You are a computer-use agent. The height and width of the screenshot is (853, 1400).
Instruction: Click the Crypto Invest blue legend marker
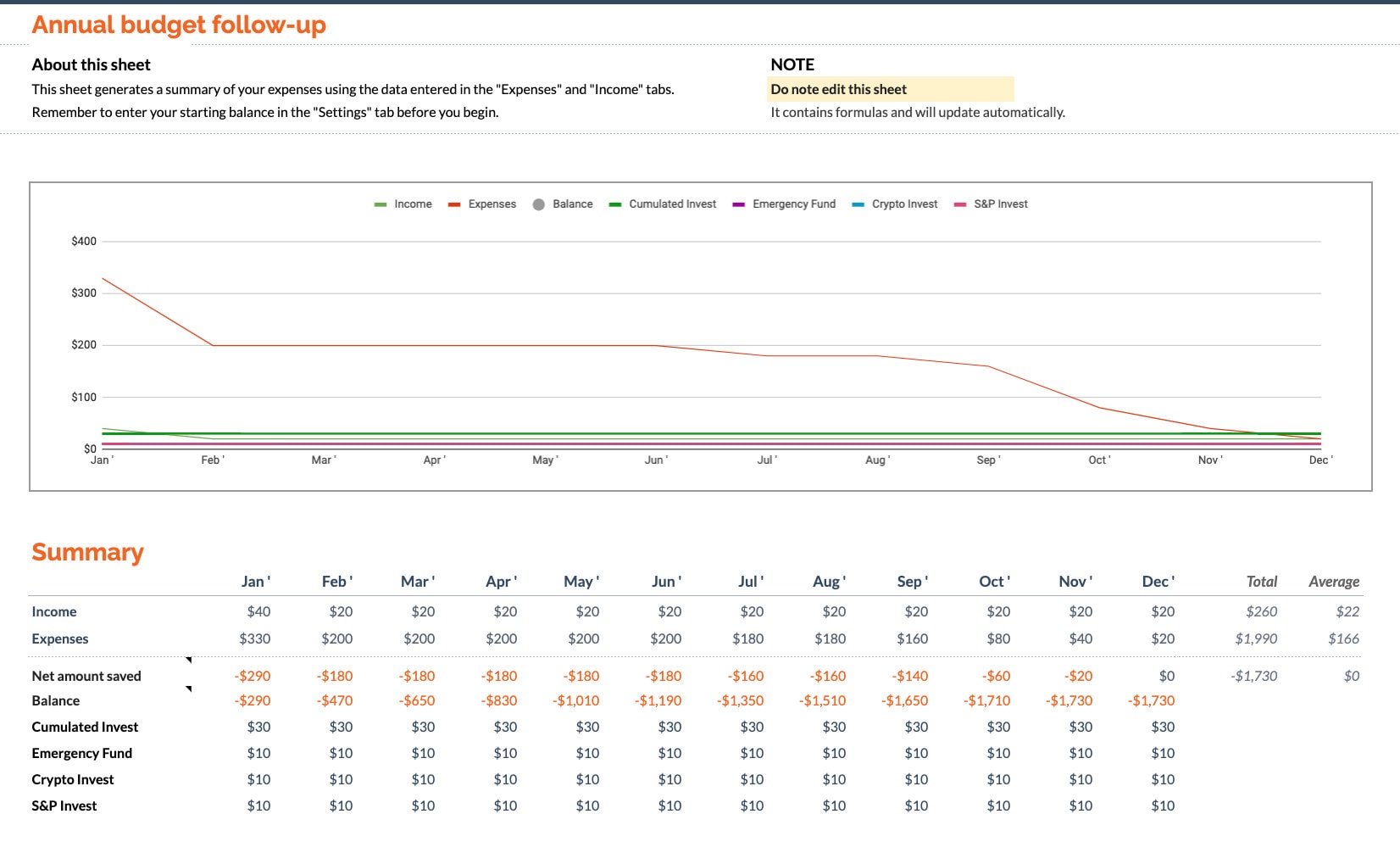click(x=858, y=203)
